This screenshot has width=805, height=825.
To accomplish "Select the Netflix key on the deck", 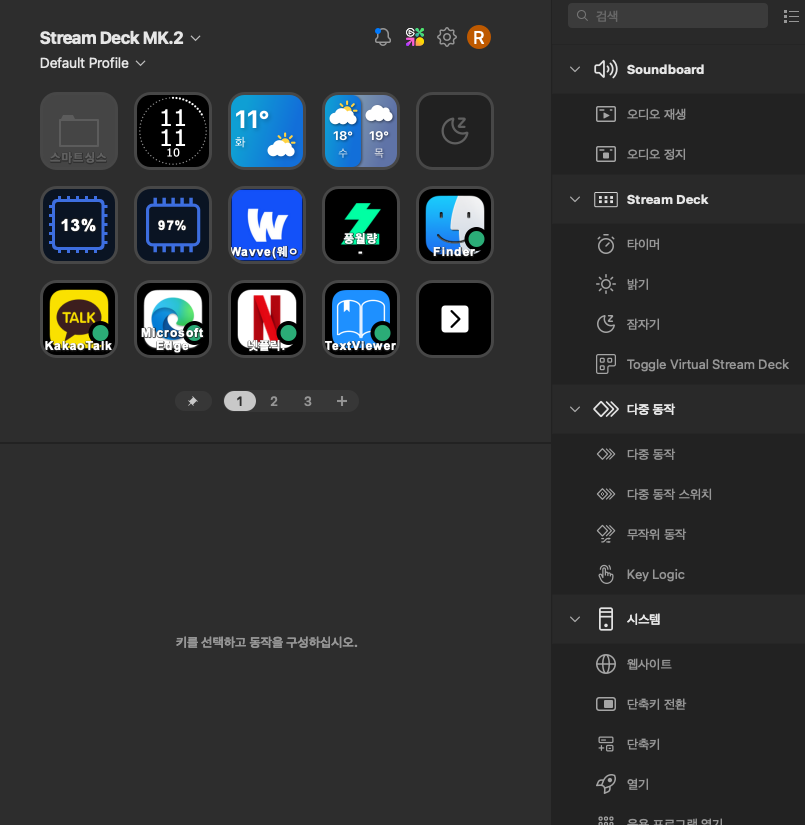I will pyautogui.click(x=267, y=319).
